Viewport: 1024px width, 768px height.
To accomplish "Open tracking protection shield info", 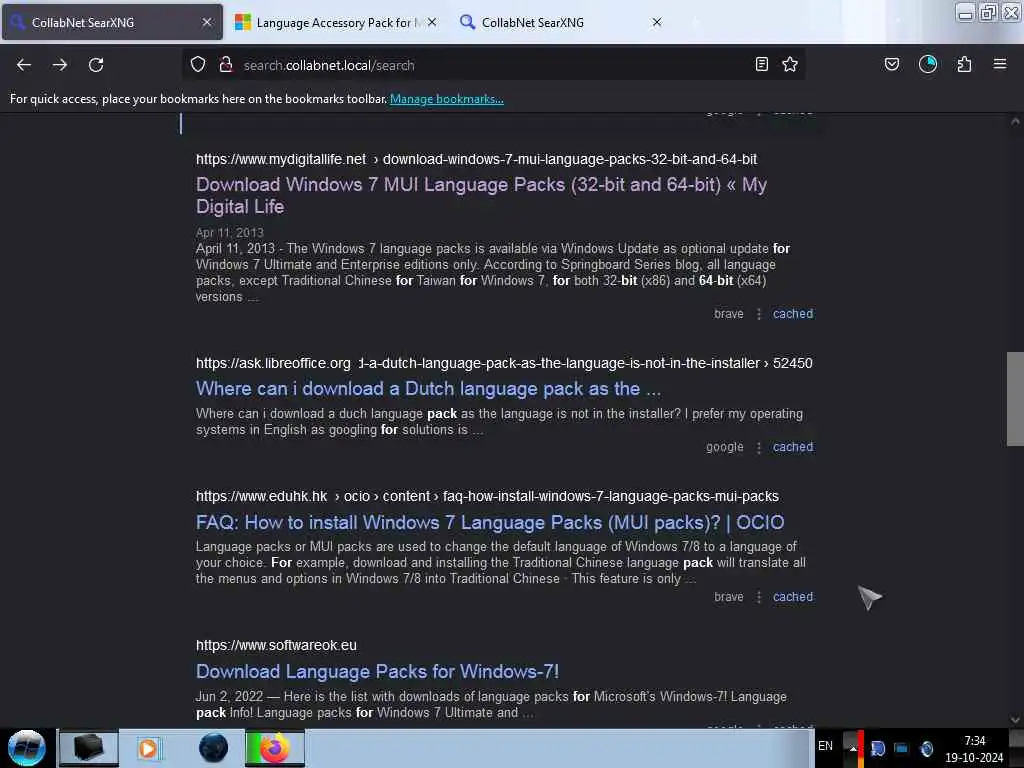I will click(198, 64).
